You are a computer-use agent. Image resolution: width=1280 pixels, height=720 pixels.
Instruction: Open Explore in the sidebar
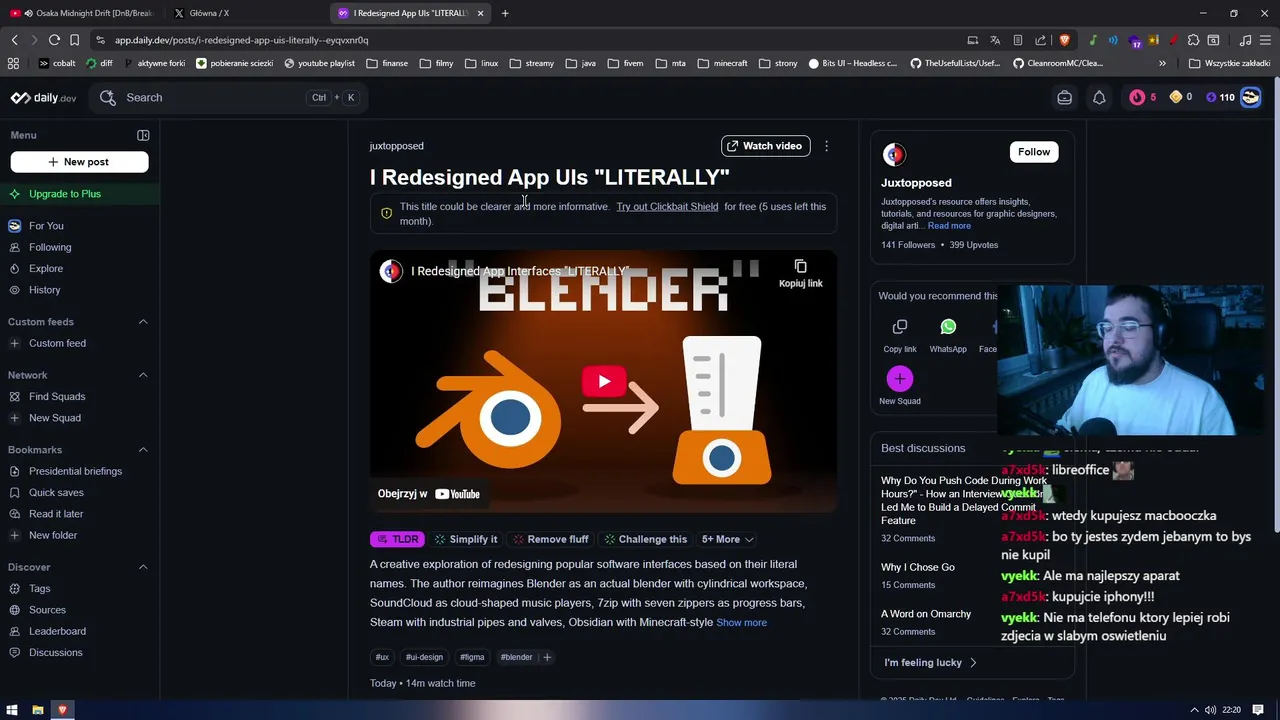[46, 268]
